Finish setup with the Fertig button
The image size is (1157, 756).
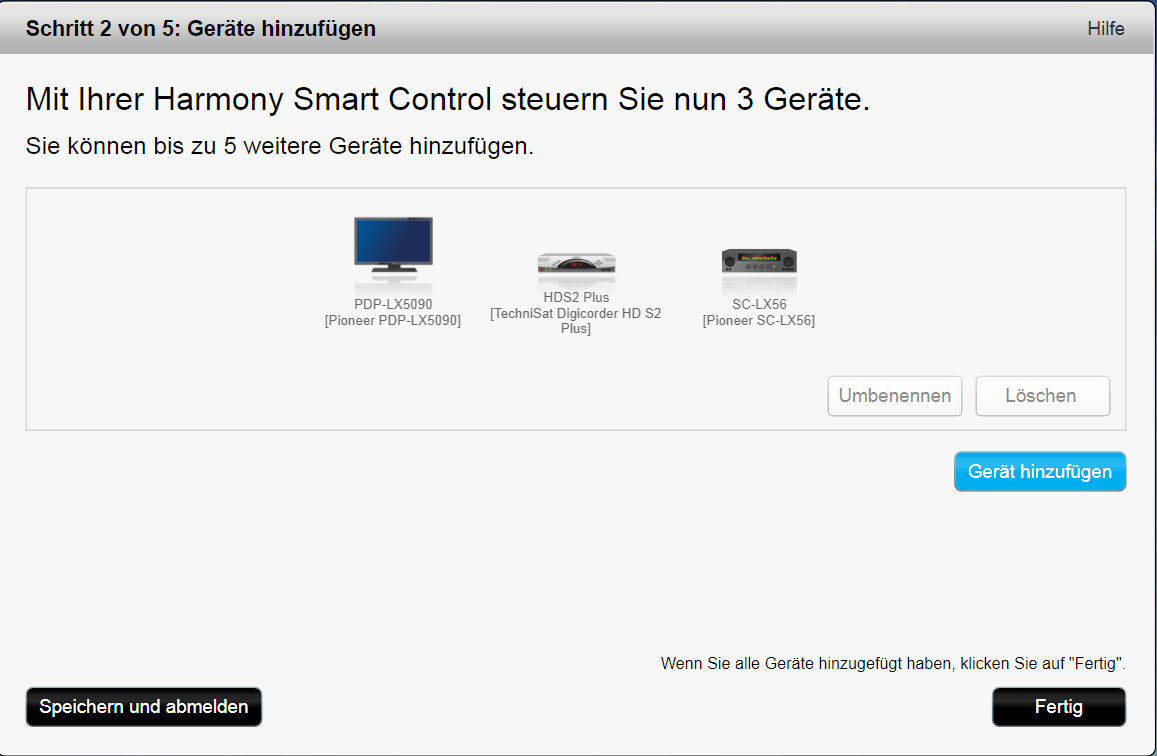point(1058,707)
